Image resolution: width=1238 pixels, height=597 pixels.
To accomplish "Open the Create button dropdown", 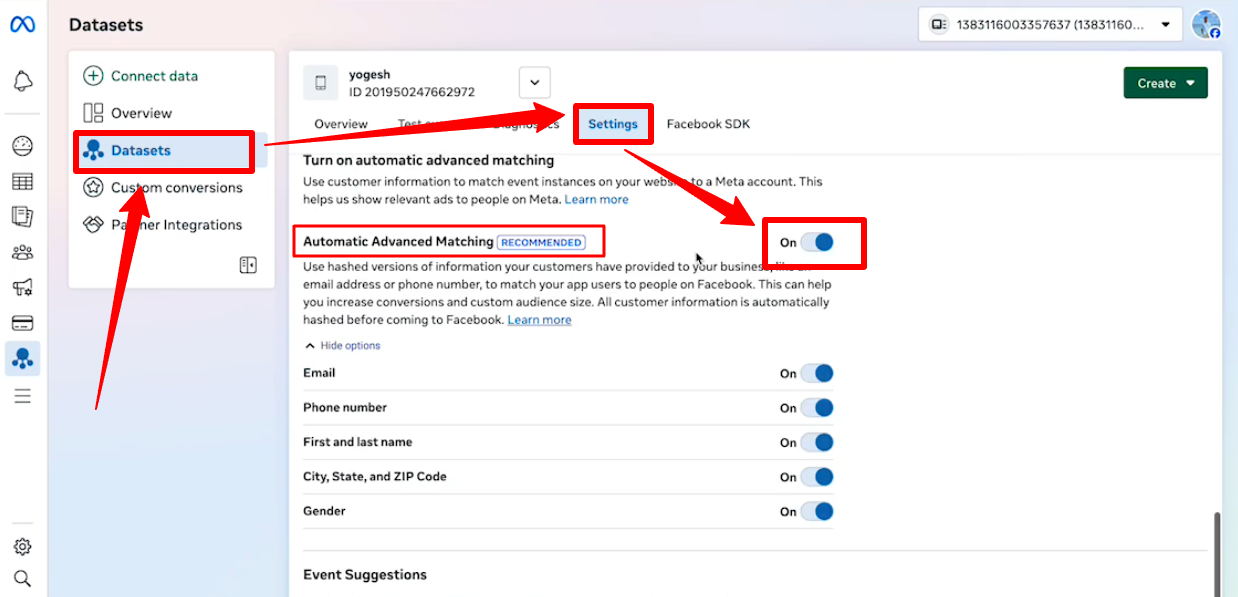I will (x=1165, y=83).
